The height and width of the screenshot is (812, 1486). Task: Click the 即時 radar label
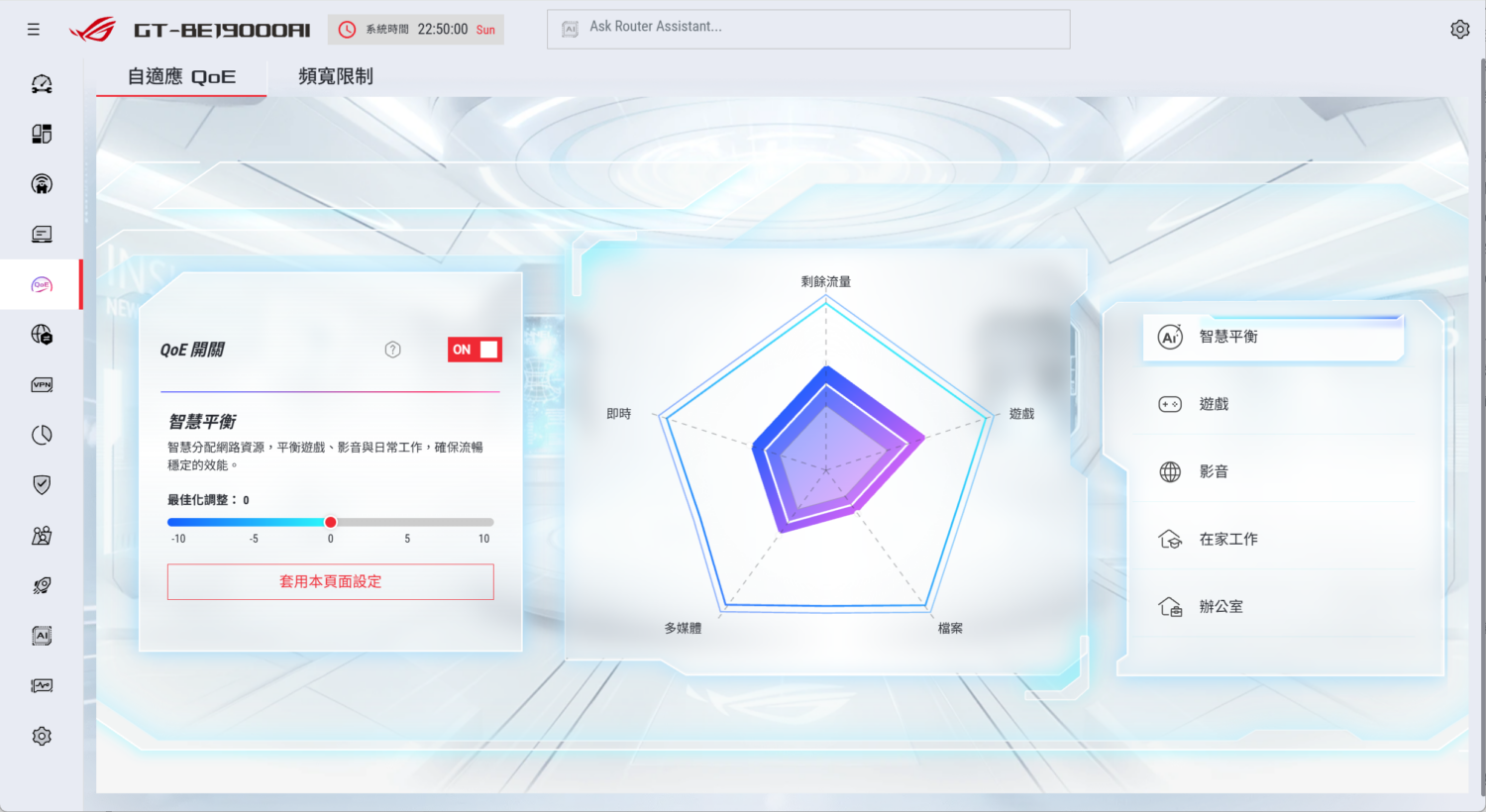619,414
